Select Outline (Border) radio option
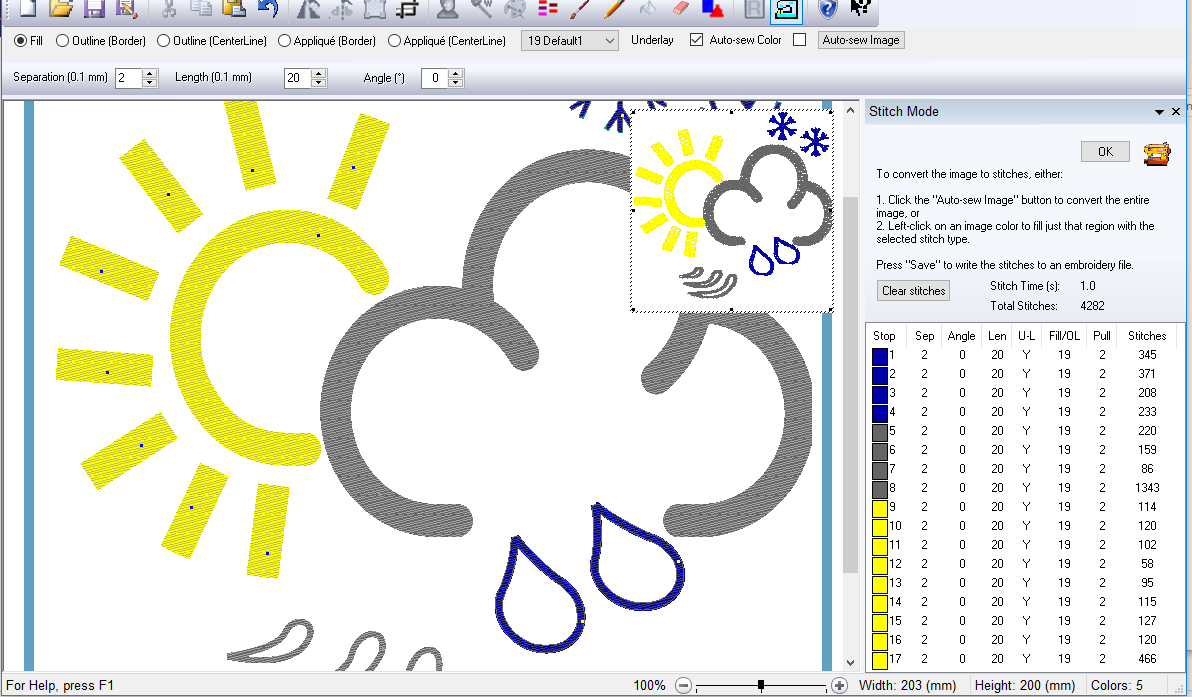This screenshot has width=1192, height=697. (62, 40)
